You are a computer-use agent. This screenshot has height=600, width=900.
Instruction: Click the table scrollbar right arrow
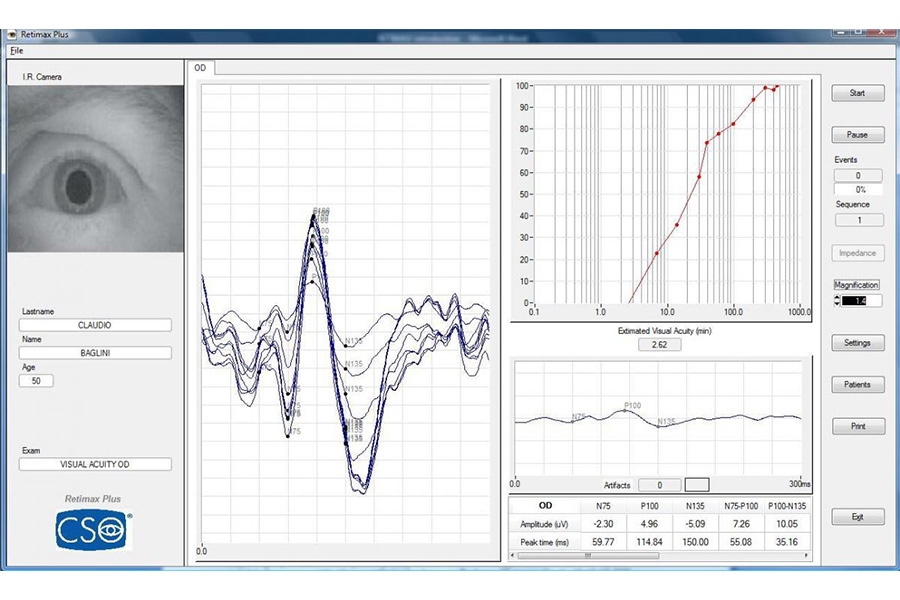tap(806, 555)
